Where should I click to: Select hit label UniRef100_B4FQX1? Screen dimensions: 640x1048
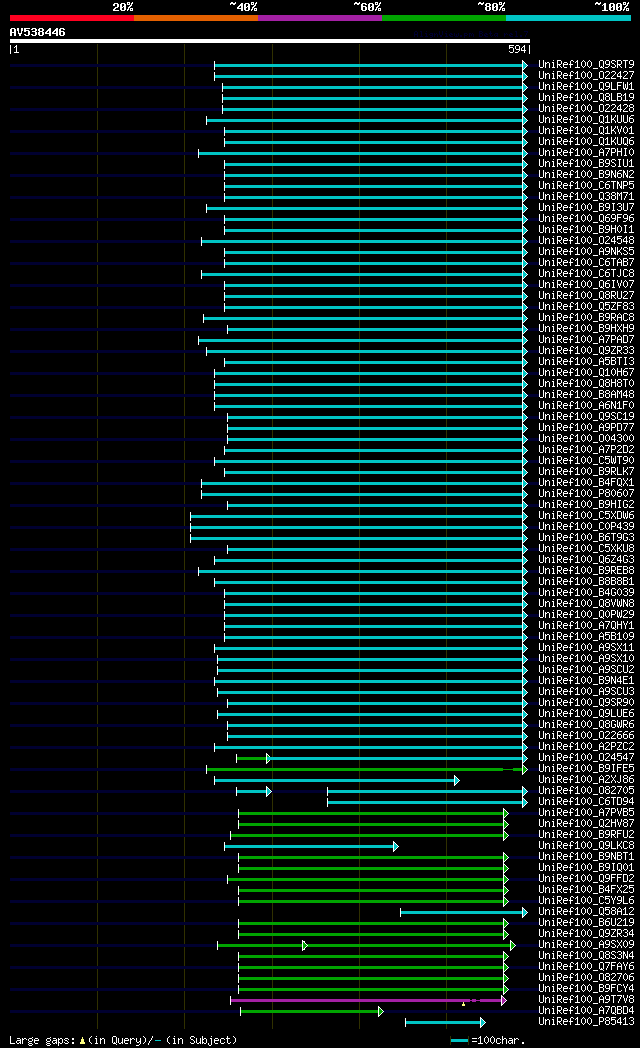[587, 483]
